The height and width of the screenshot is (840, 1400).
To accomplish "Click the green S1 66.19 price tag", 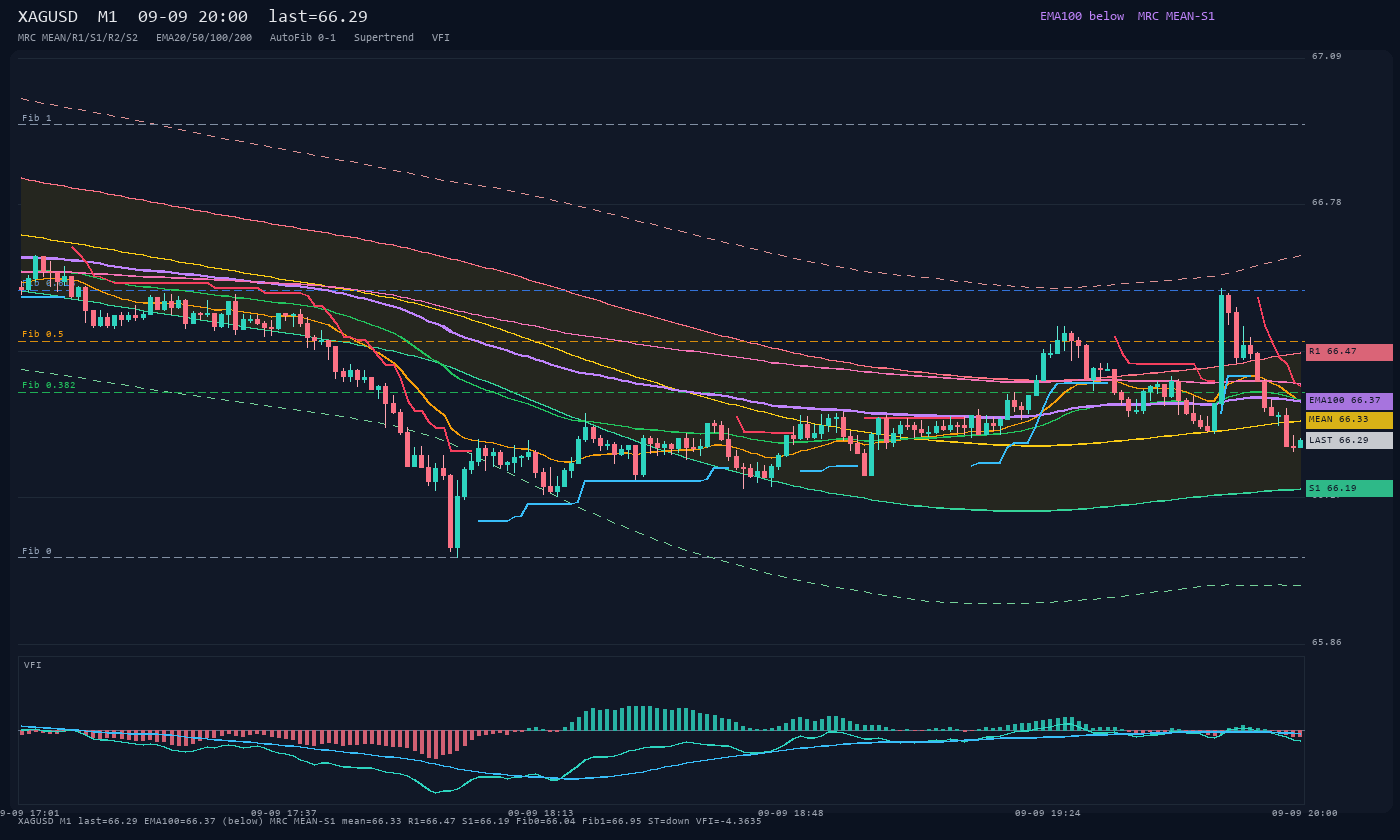I will click(x=1349, y=488).
